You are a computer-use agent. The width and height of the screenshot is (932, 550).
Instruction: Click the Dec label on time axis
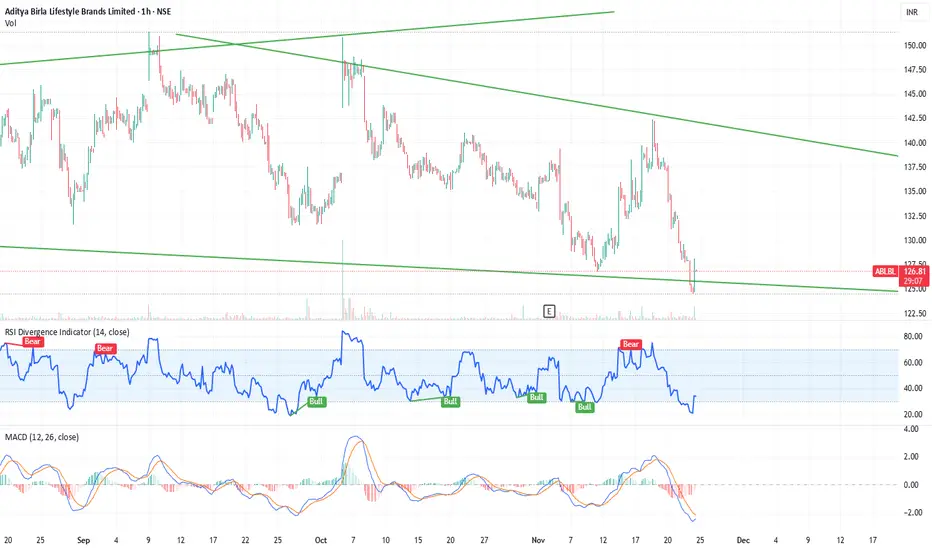tap(743, 540)
